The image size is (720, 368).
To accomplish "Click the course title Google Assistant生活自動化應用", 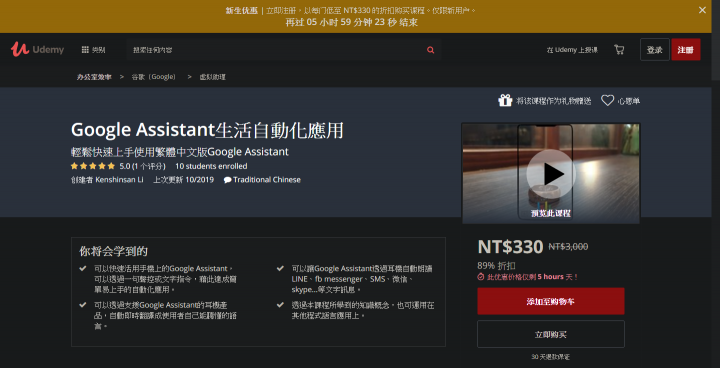I will click(x=207, y=130).
